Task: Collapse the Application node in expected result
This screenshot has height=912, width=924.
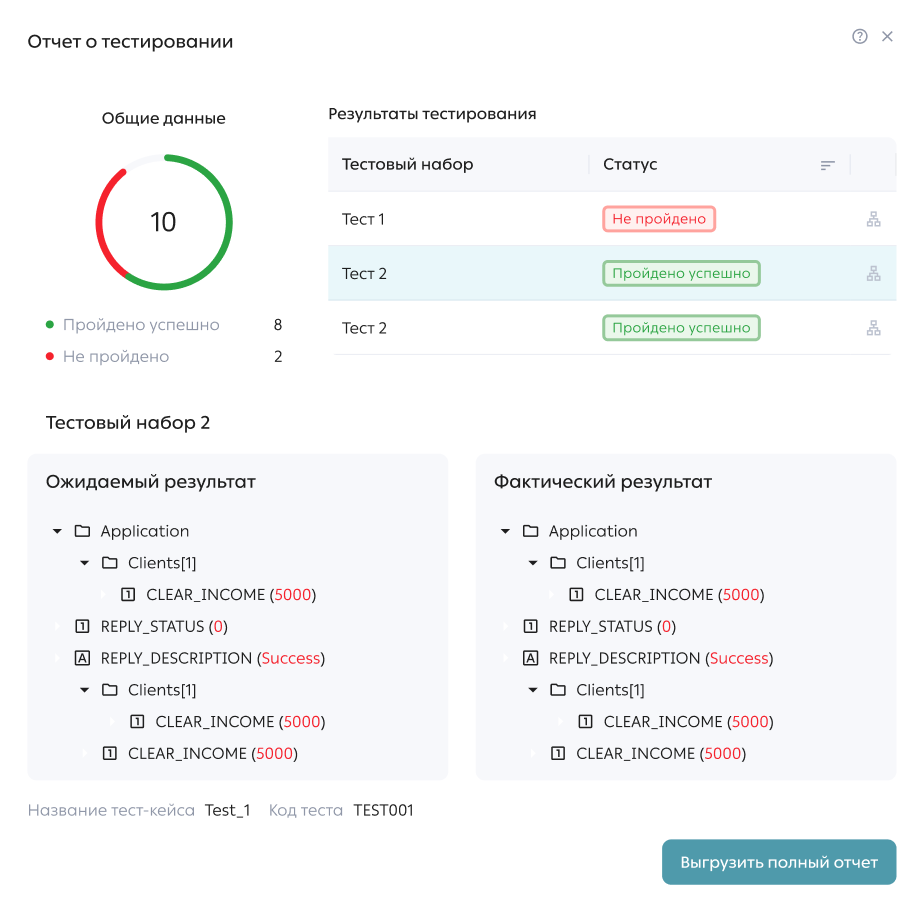Action: coord(57,531)
